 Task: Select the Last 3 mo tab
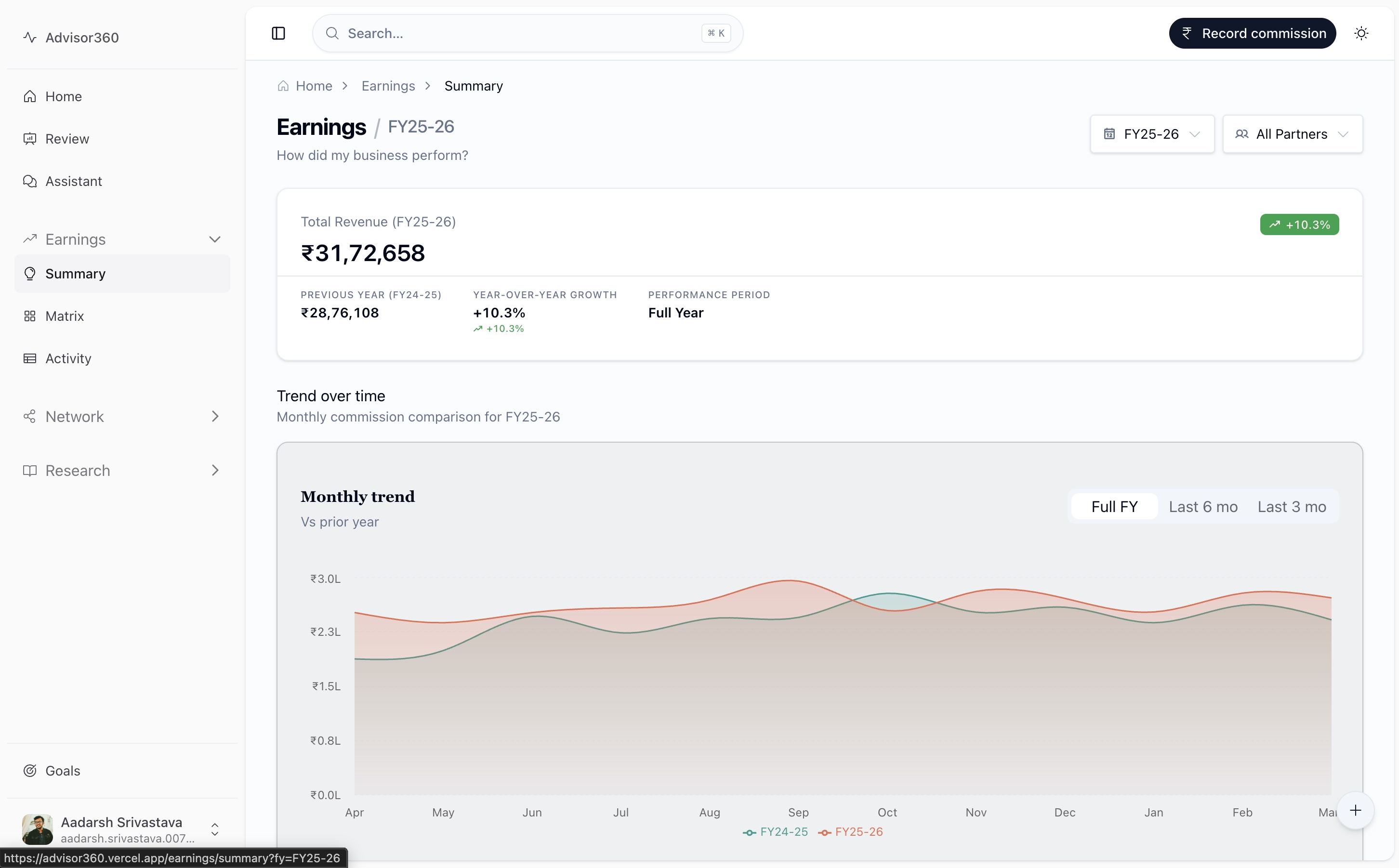[1292, 507]
